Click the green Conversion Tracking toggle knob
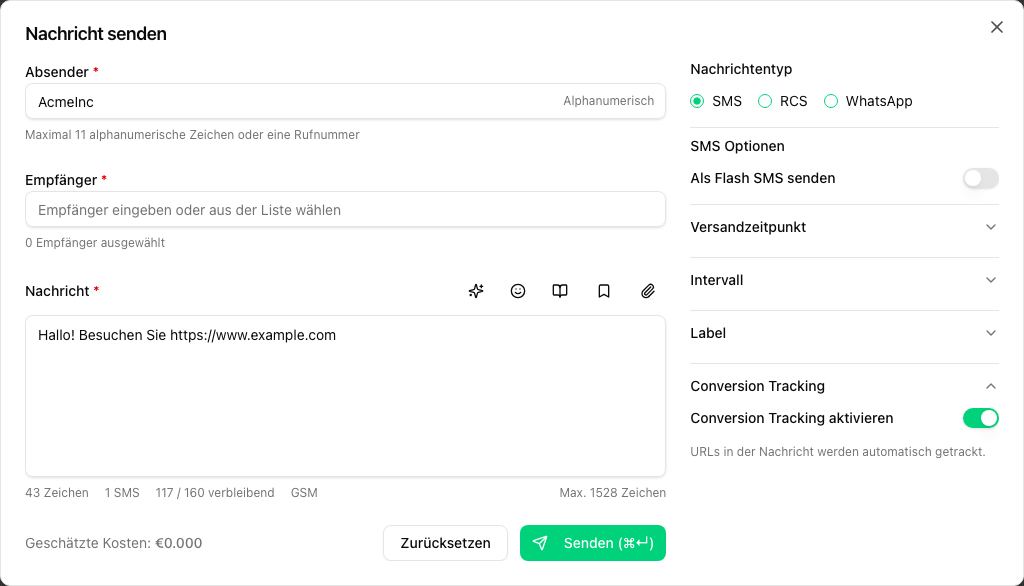This screenshot has width=1024, height=586. pos(987,418)
